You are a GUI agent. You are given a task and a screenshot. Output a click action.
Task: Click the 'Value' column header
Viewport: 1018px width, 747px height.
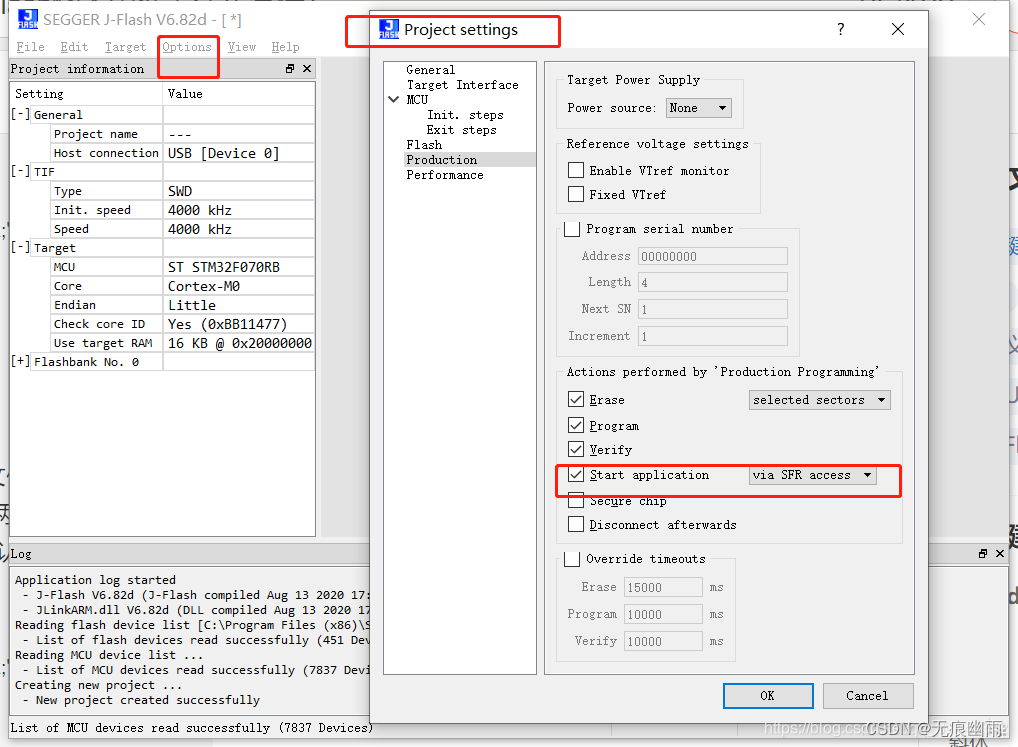[185, 93]
